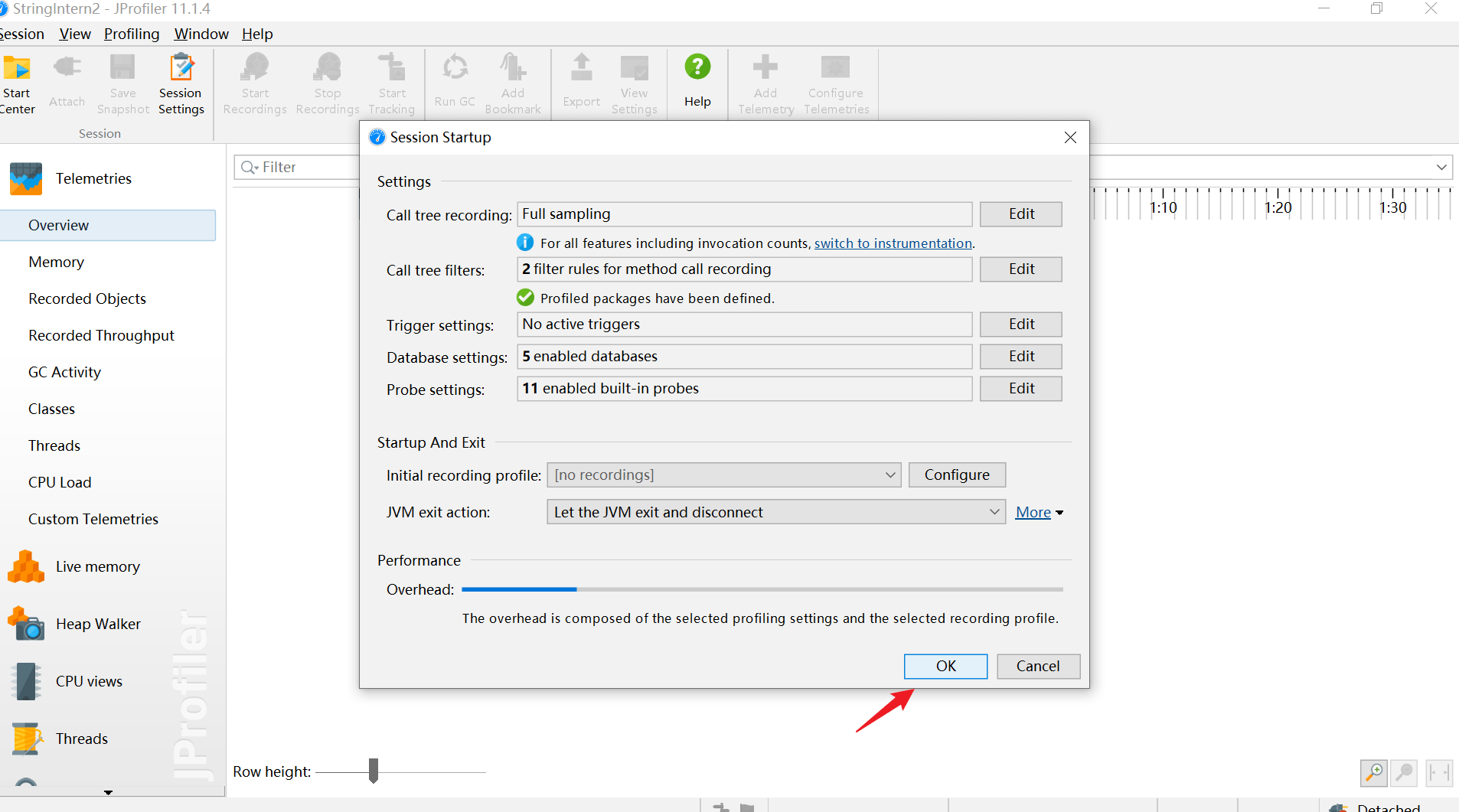Screen dimensions: 1459x812
Task: Click the switch to instrumentation link
Action: click(893, 243)
